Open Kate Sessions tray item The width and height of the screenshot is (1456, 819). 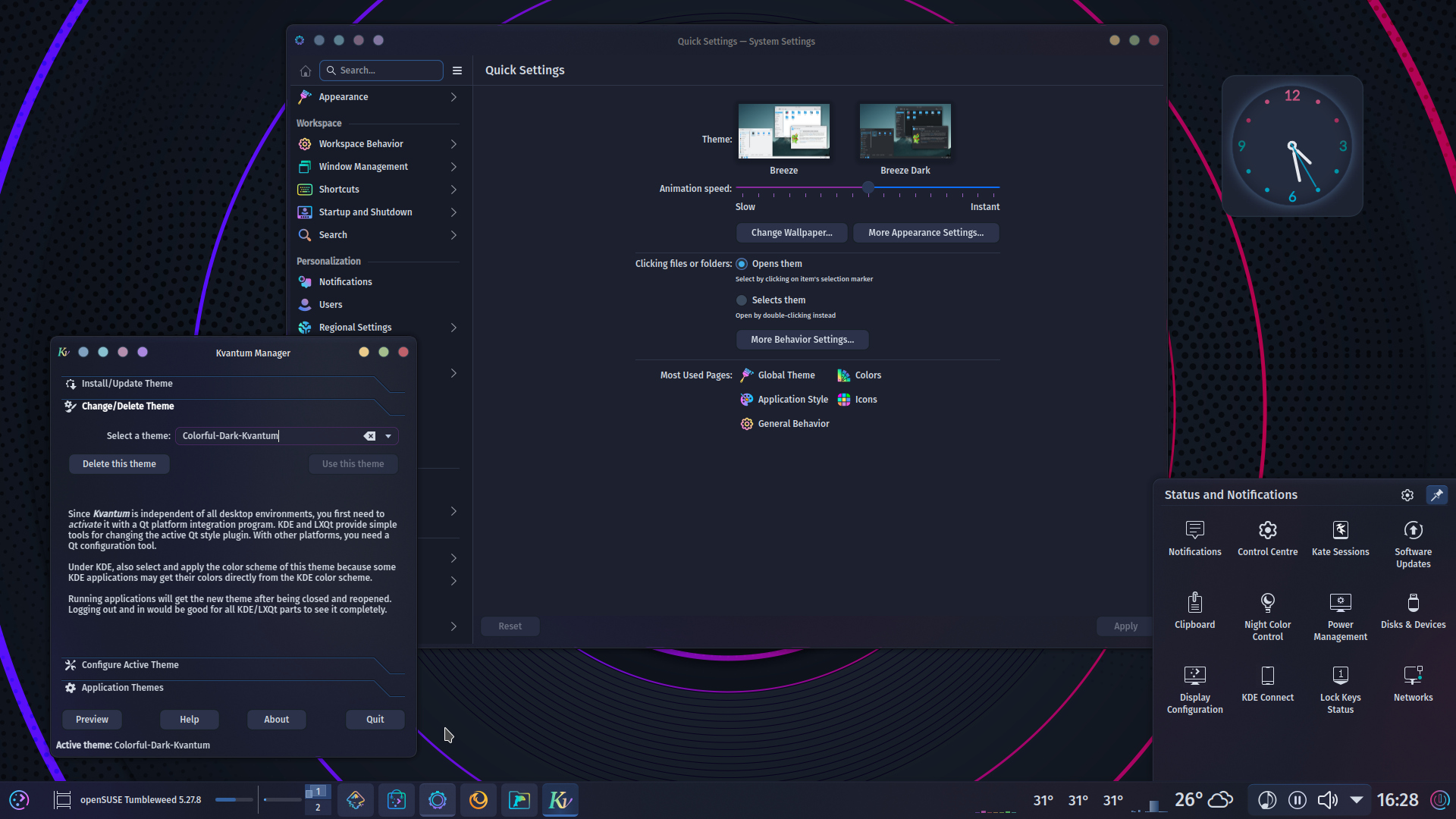click(1340, 538)
